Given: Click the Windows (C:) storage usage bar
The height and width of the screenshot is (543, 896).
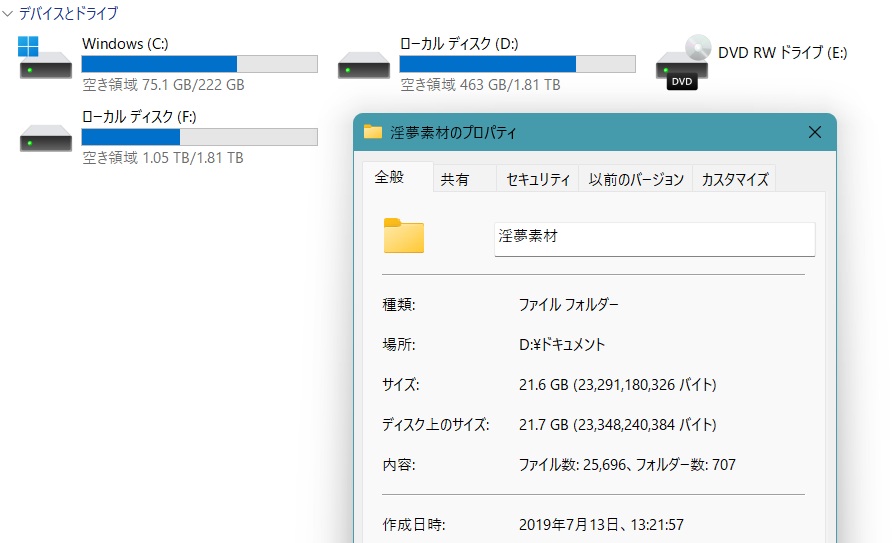Looking at the screenshot, I should 199,64.
